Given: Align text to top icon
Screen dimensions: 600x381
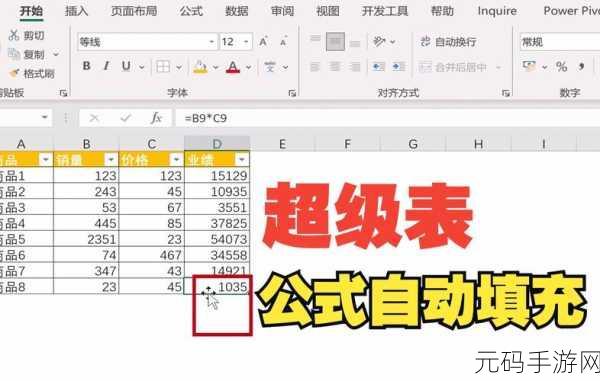Looking at the screenshot, I should coord(315,39).
